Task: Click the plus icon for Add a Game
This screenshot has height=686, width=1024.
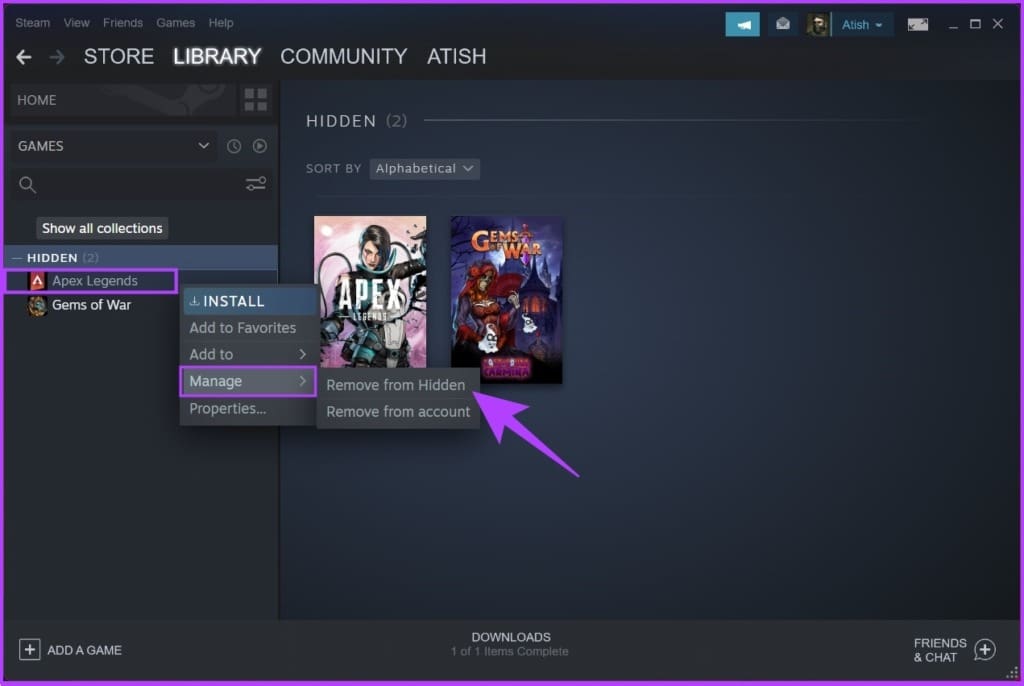Action: click(x=29, y=649)
